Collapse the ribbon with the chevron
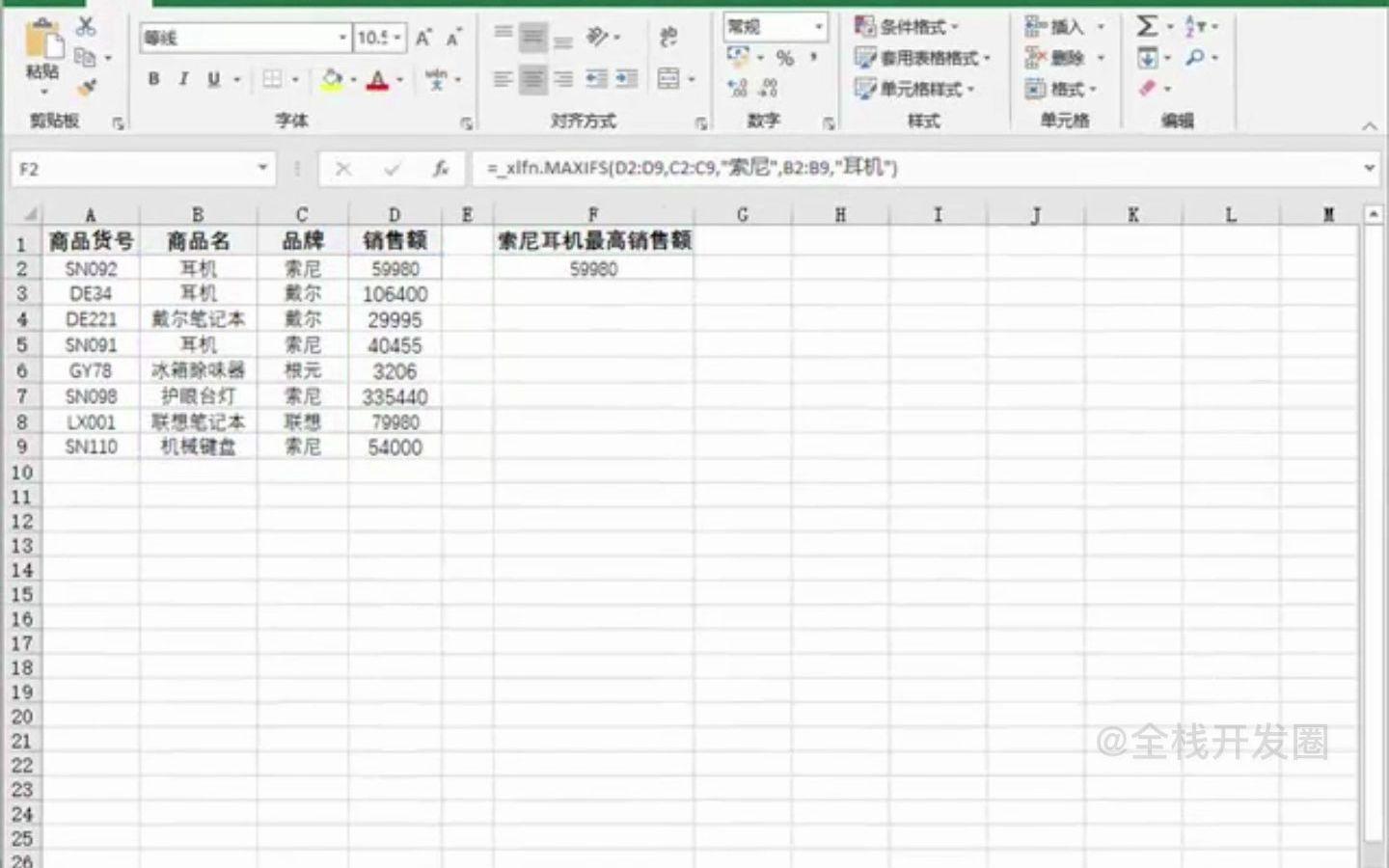This screenshot has width=1389, height=868. coord(1369,126)
